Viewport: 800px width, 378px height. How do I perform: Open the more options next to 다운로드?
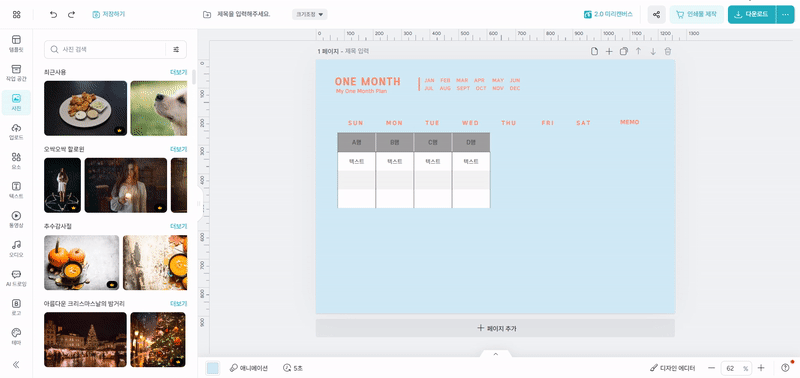785,14
